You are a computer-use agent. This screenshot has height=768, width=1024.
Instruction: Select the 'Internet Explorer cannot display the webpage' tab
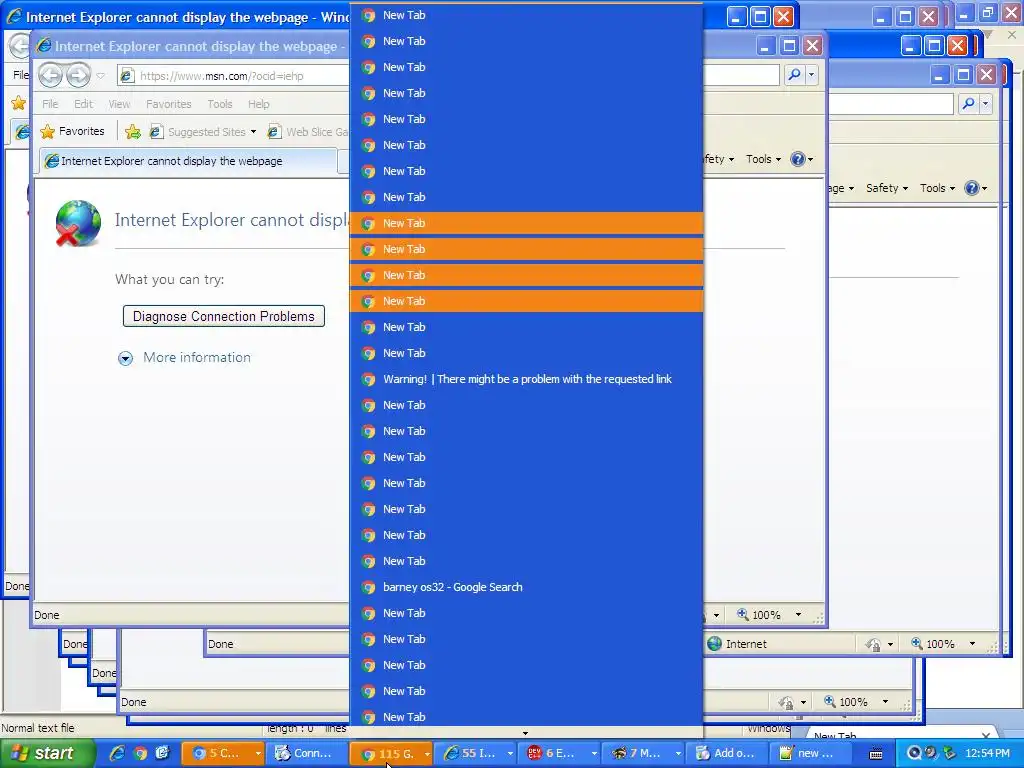(188, 161)
